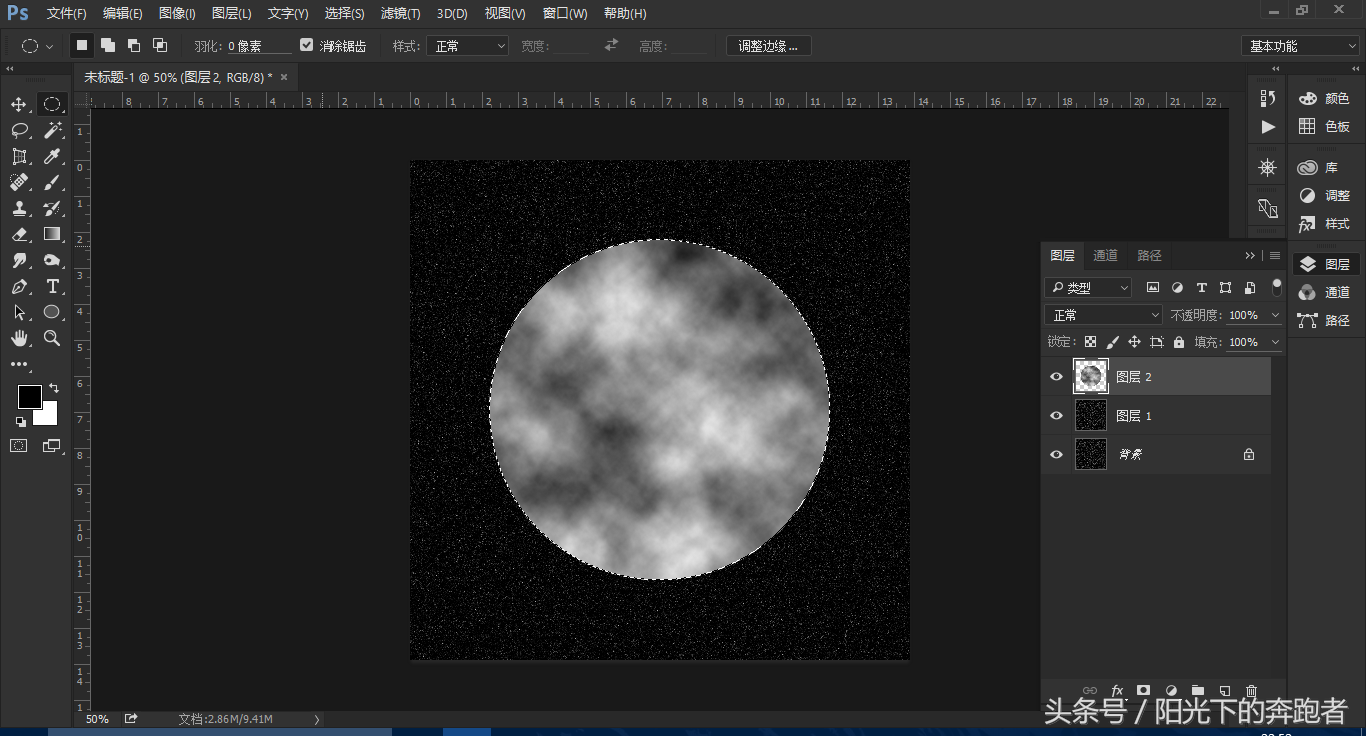This screenshot has width=1366, height=736.
Task: Open the 颜色 color panel
Action: (x=1324, y=98)
